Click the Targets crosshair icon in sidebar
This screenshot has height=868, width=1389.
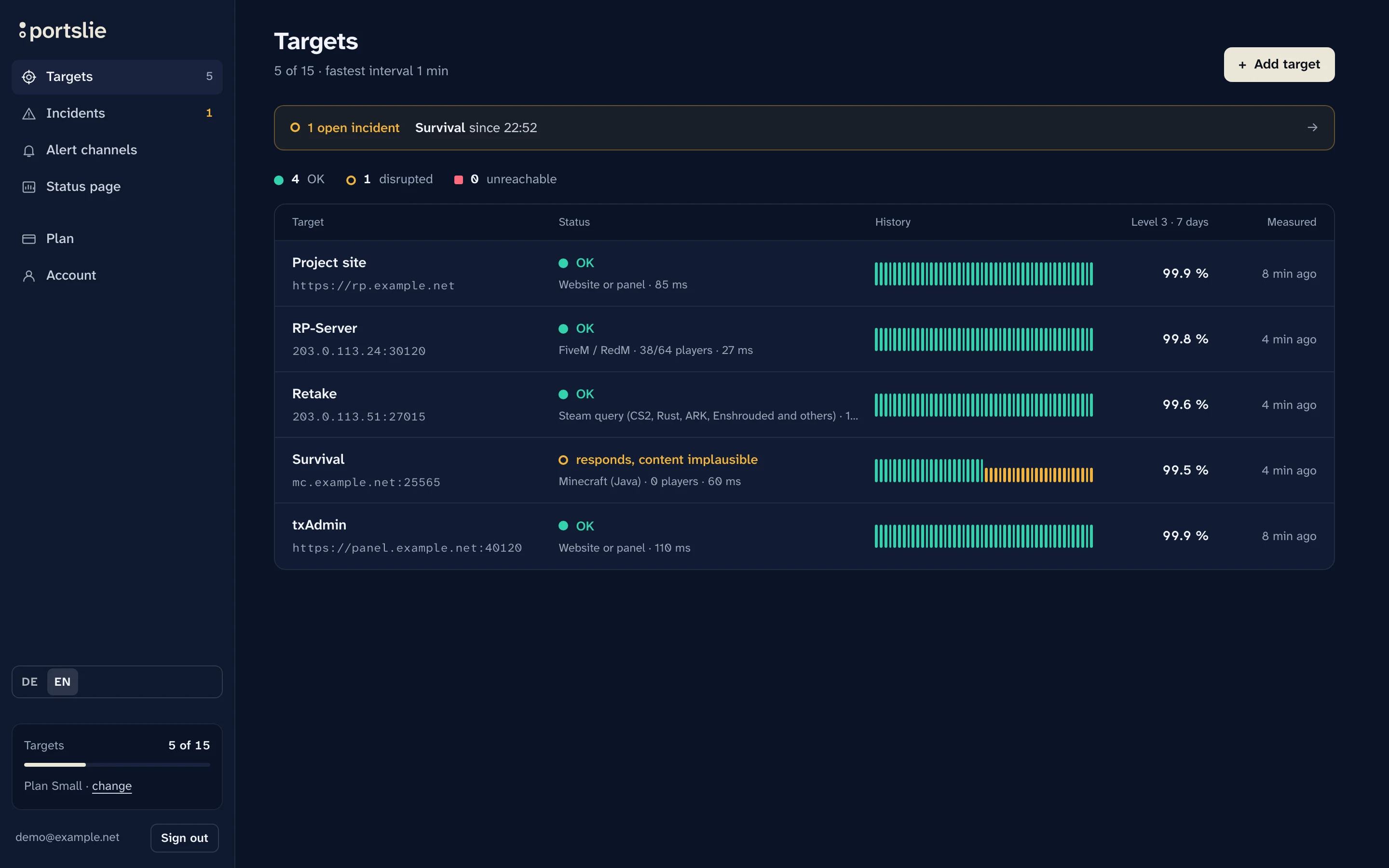[29, 77]
